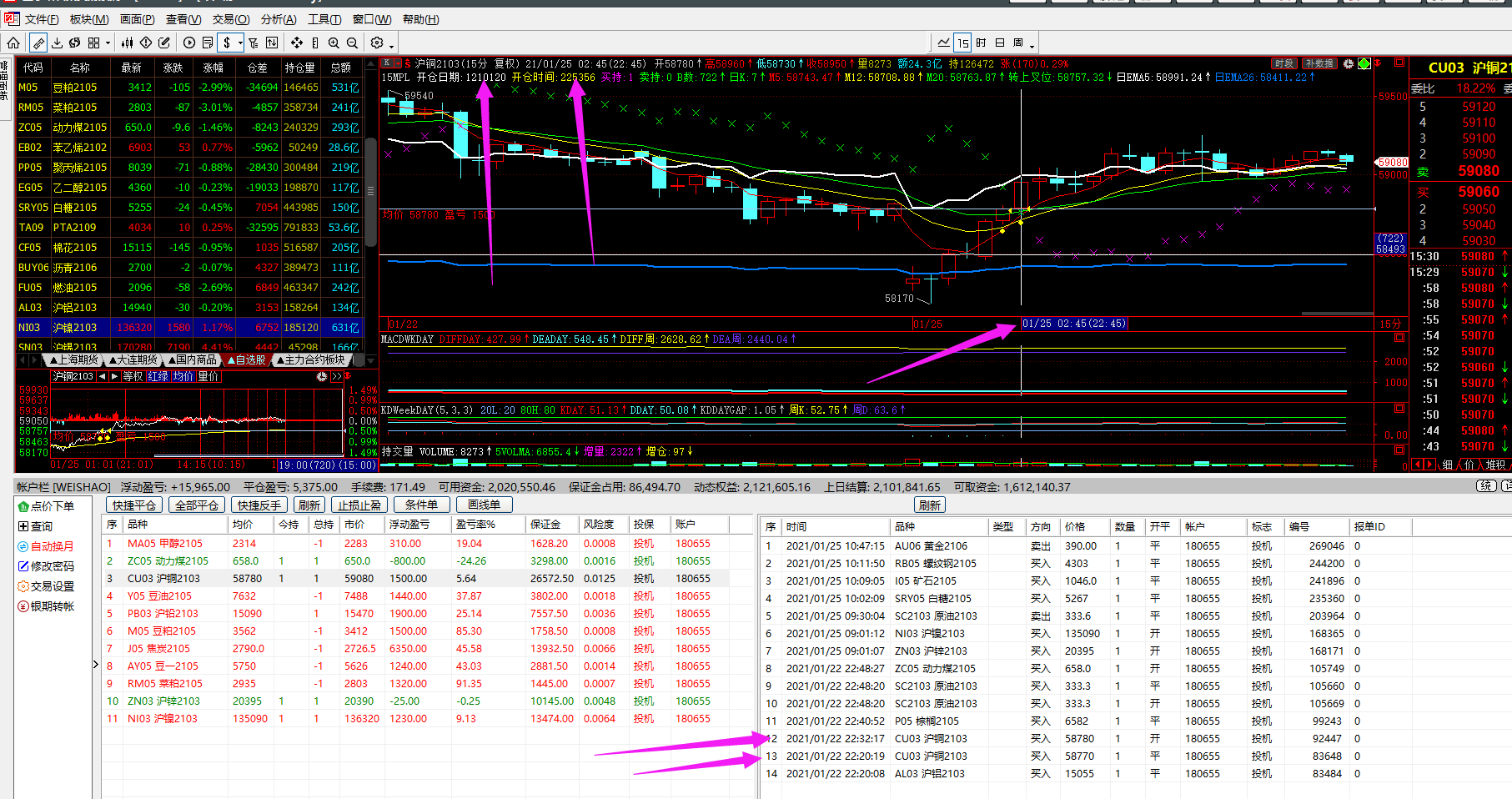Click the four-way move arrows icon
Image resolution: width=1512 pixels, height=799 pixels.
click(x=297, y=43)
